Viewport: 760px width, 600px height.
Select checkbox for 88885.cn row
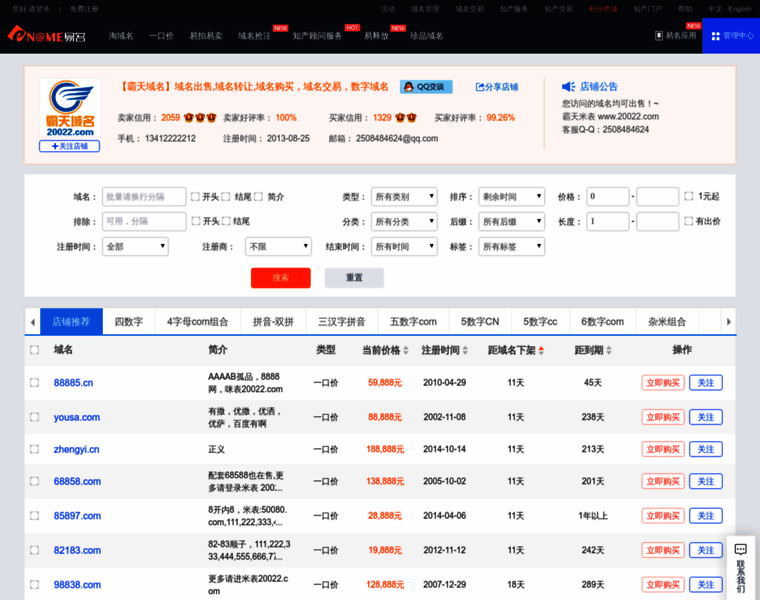[35, 383]
